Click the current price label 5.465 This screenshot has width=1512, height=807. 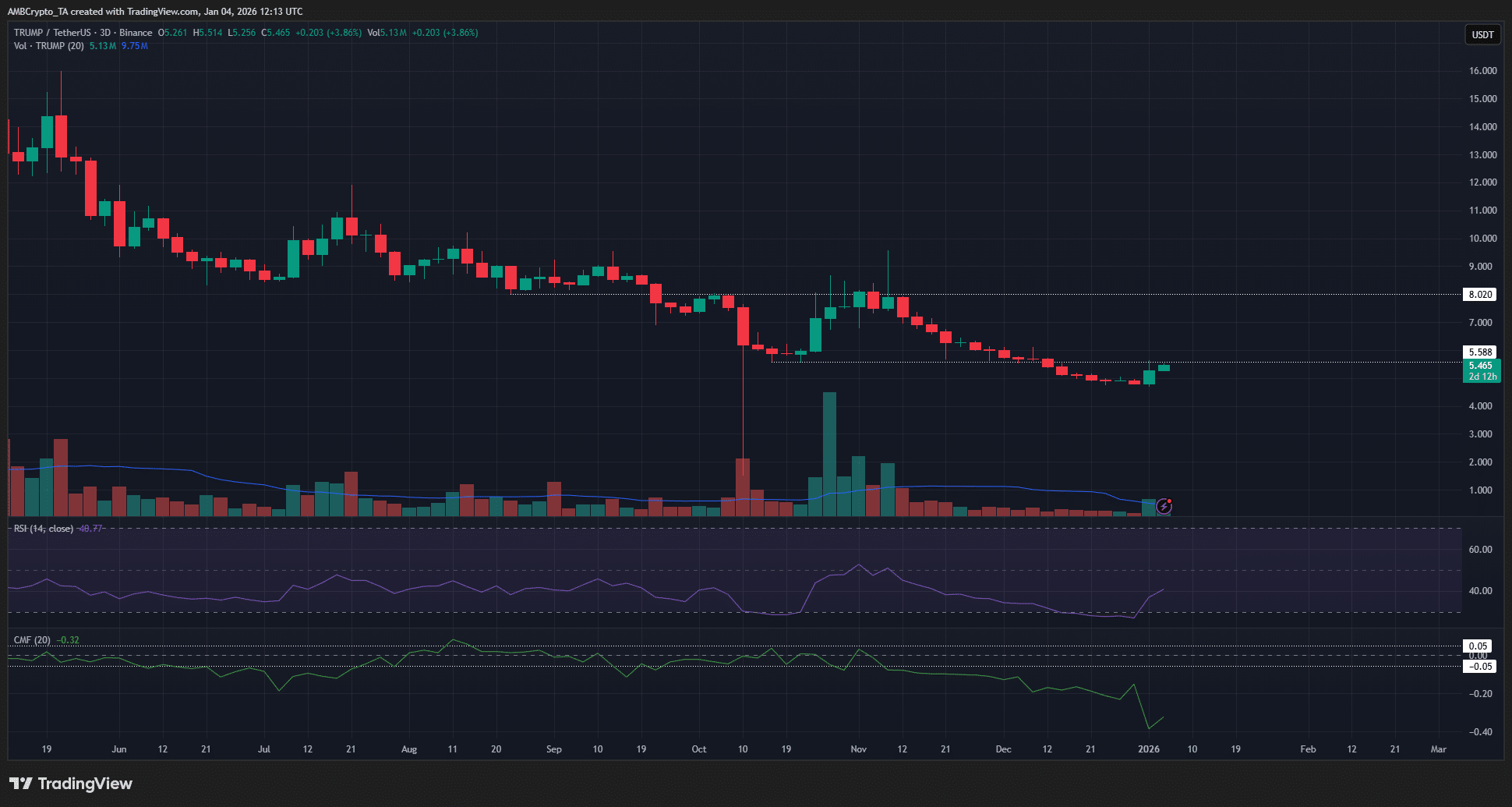1482,365
